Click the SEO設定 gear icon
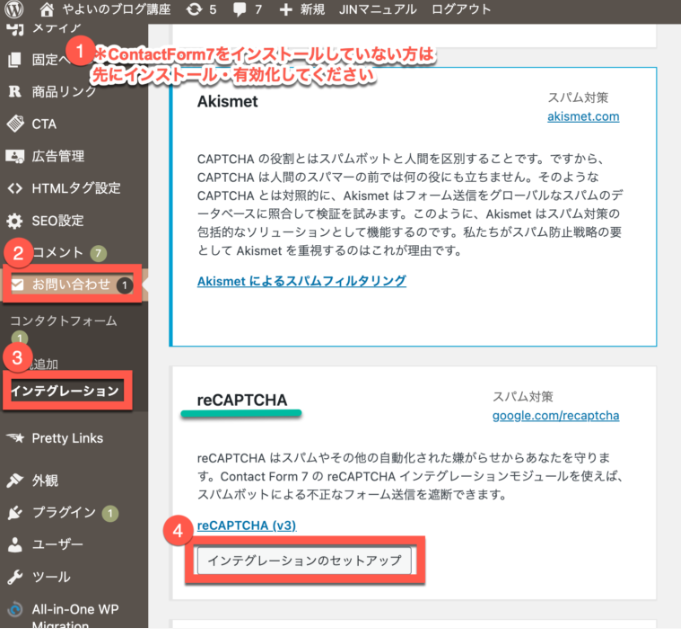 point(15,221)
